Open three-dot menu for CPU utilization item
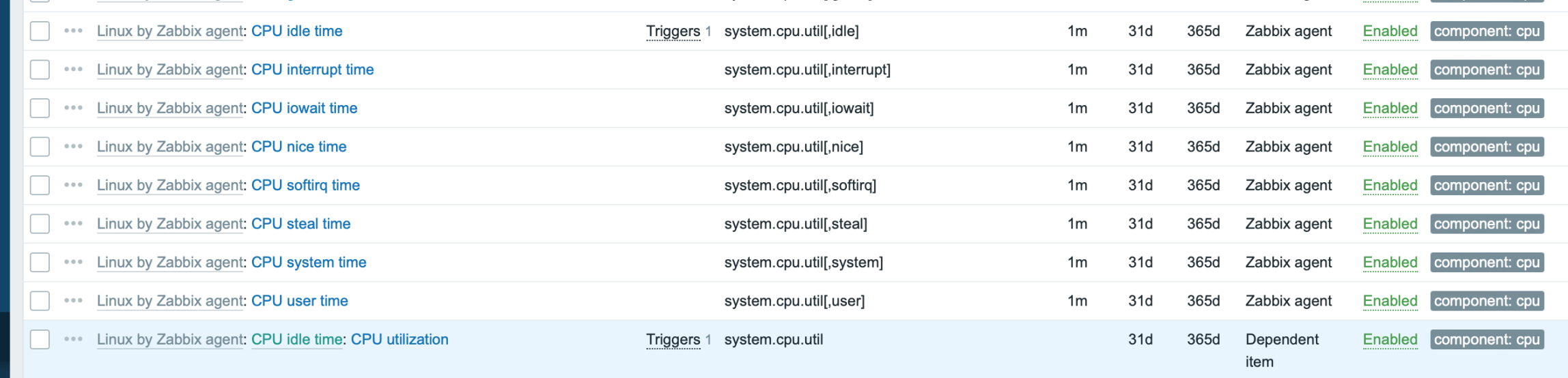 coord(73,339)
